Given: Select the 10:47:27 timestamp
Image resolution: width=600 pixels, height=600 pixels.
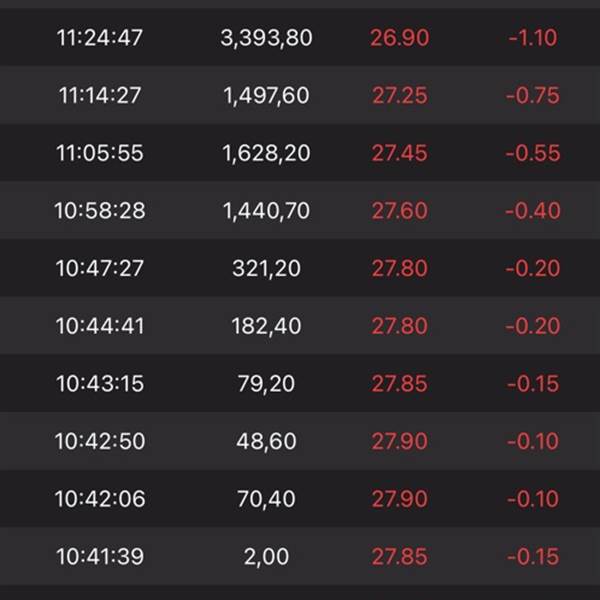Looking at the screenshot, I should tap(100, 268).
